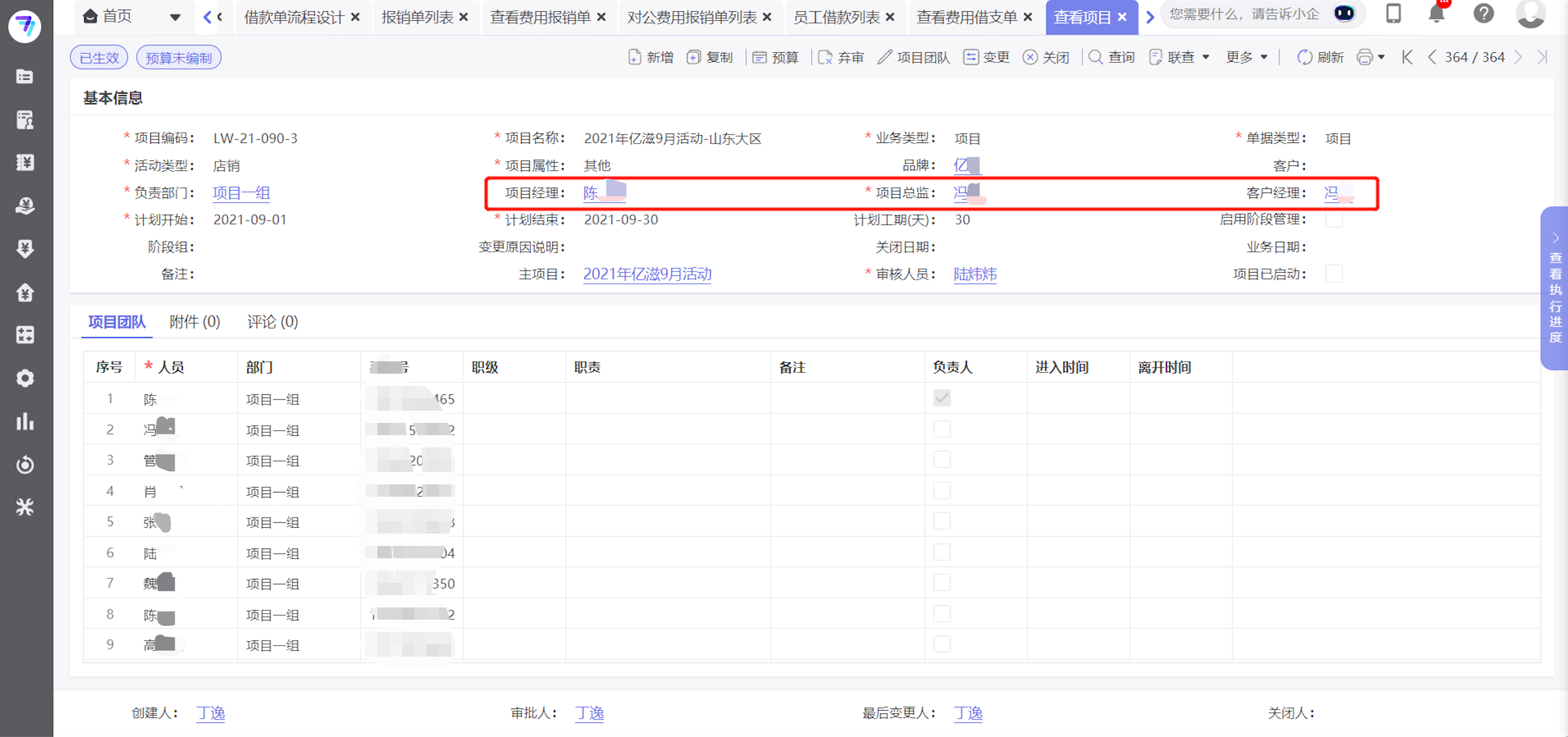Click the gear settings icon in sidebar
Viewport: 1568px width, 737px height.
coord(25,378)
